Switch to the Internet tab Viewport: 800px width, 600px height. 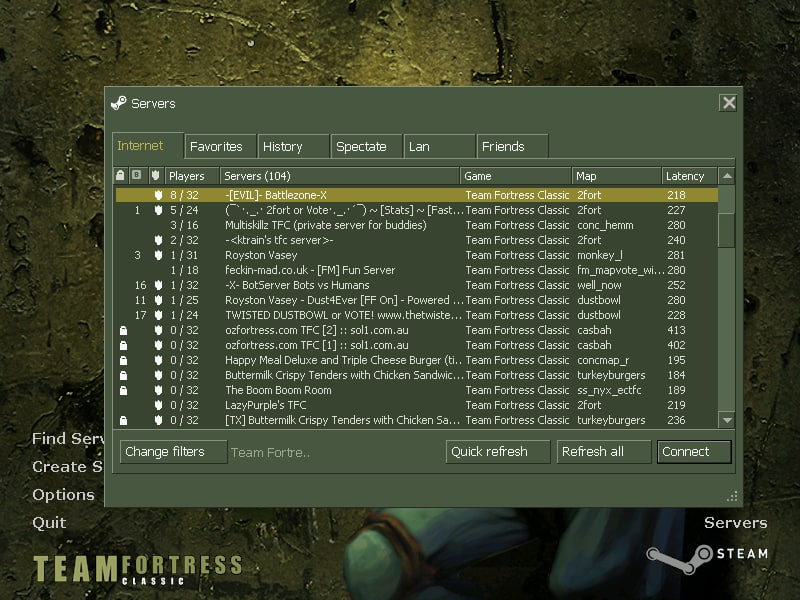[x=147, y=146]
